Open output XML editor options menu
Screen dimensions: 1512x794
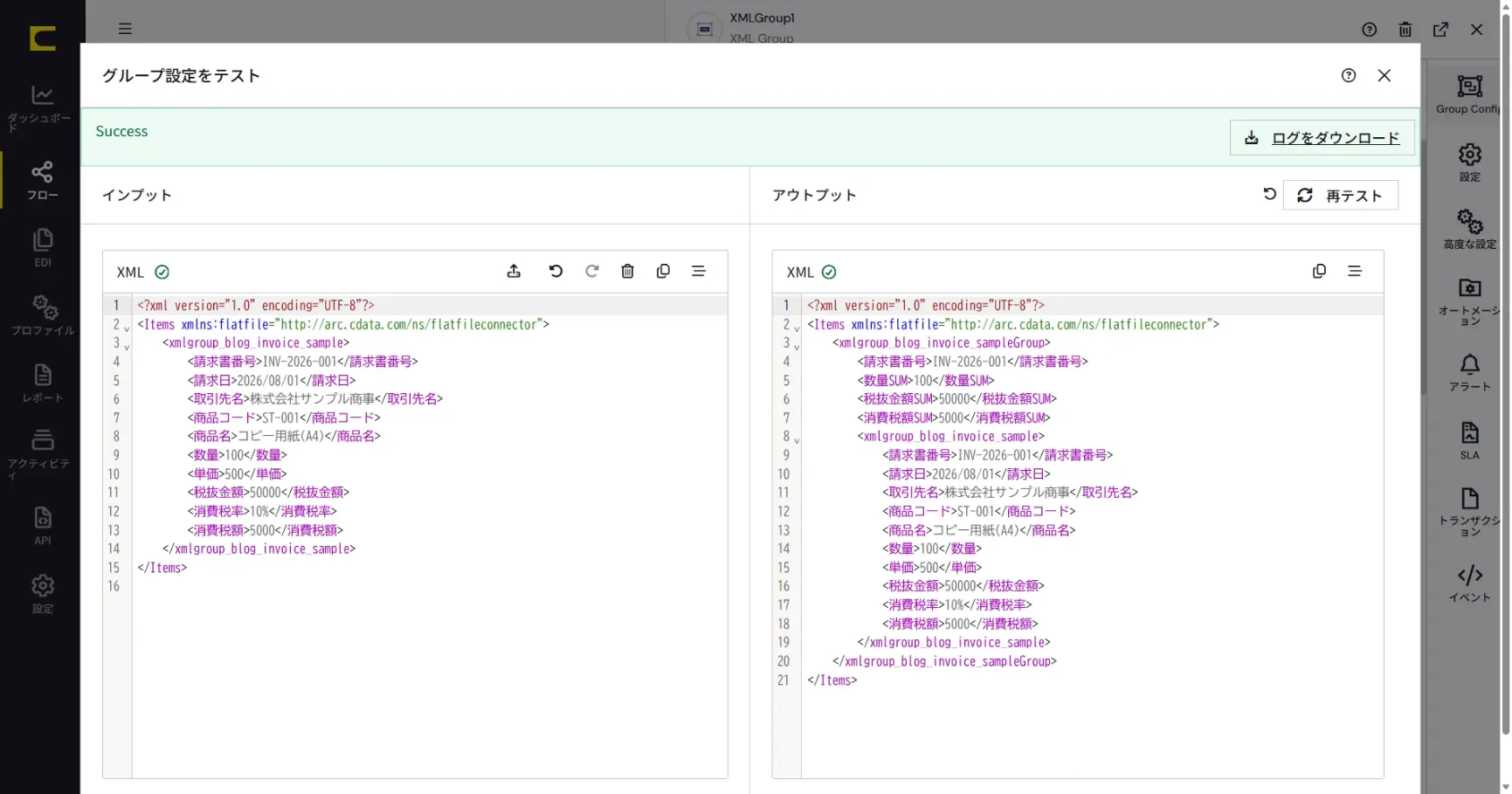(1355, 272)
